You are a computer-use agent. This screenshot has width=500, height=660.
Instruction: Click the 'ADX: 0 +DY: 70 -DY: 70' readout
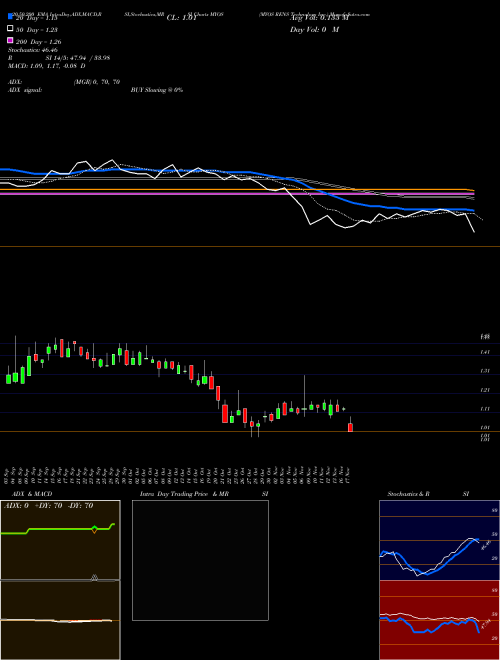[x=48, y=506]
